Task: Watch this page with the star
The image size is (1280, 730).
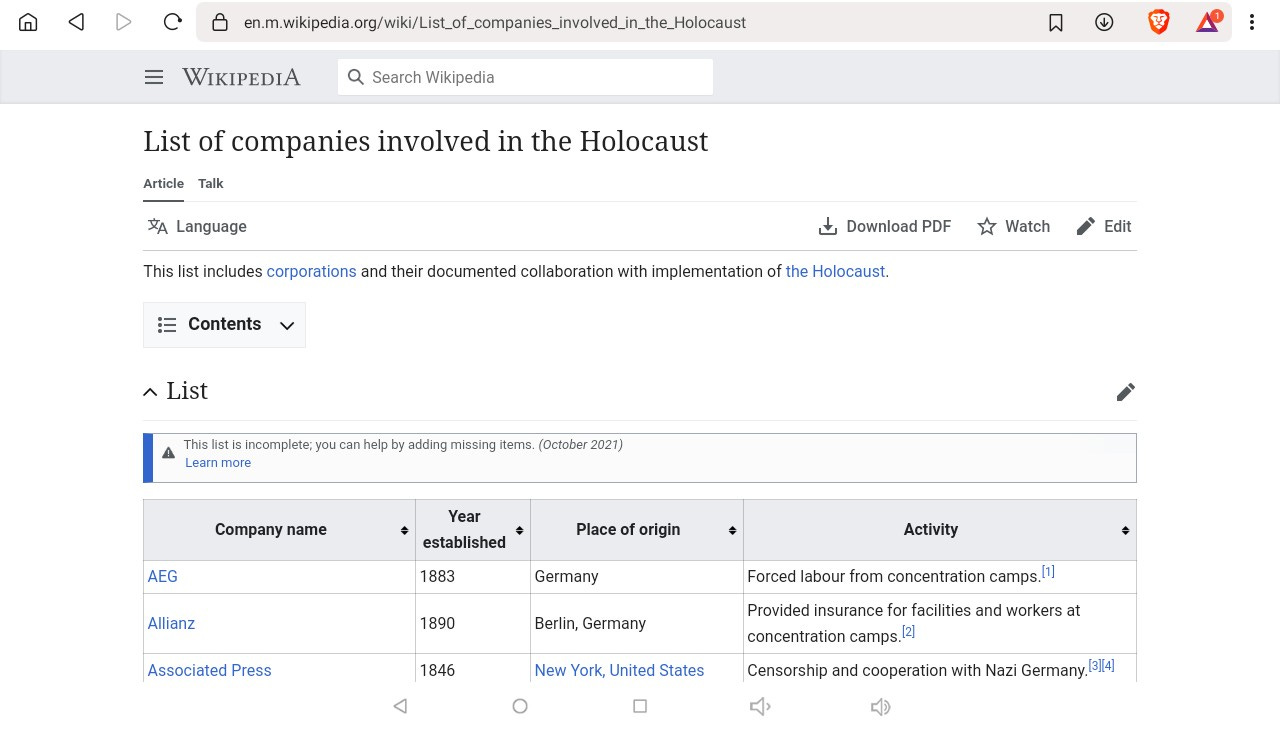Action: pyautogui.click(x=1014, y=226)
